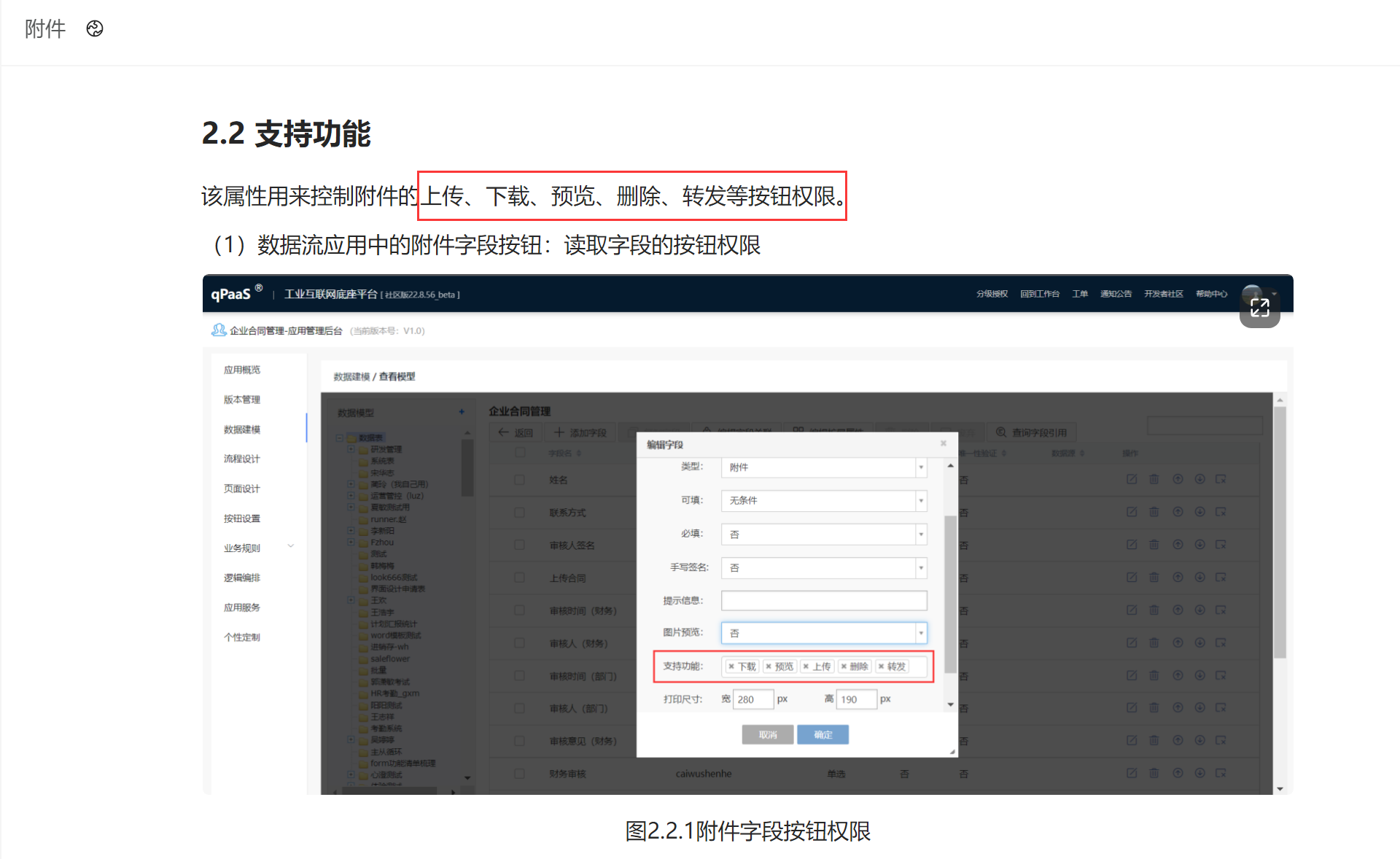1400x859 pixels.
Task: Remove the 转发 tag in 支持功能
Action: click(881, 666)
